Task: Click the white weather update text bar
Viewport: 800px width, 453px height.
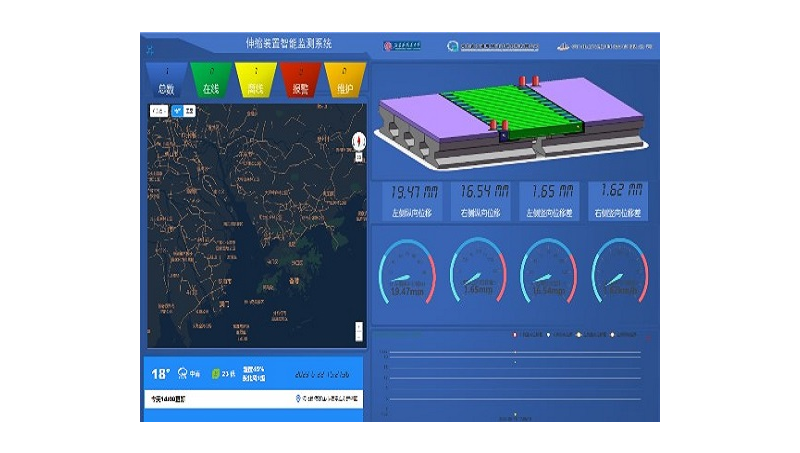Action: coord(254,399)
